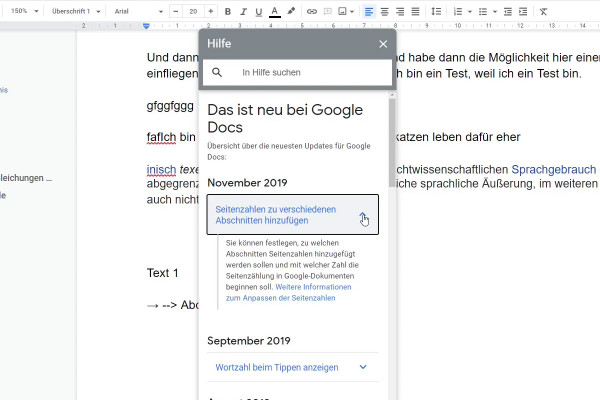600x400 pixels.
Task: Open the text color picker
Action: [x=274, y=12]
